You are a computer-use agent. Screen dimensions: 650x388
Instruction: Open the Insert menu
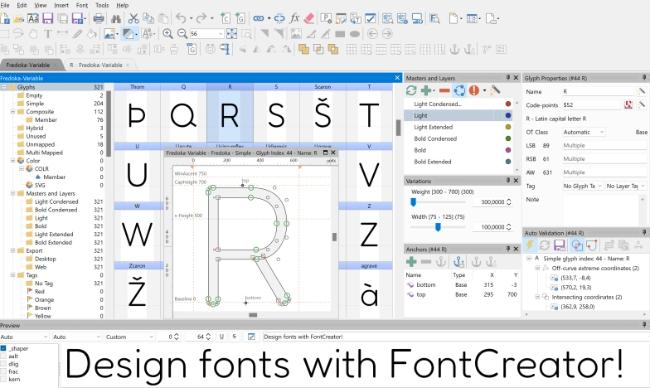pyautogui.click(x=61, y=5)
